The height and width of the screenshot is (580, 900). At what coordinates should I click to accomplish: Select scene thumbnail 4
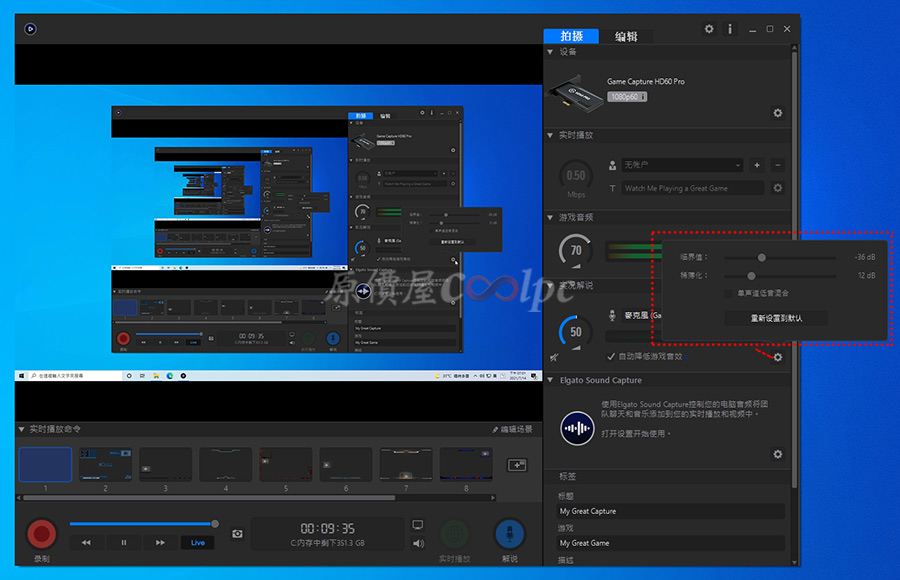coord(226,464)
